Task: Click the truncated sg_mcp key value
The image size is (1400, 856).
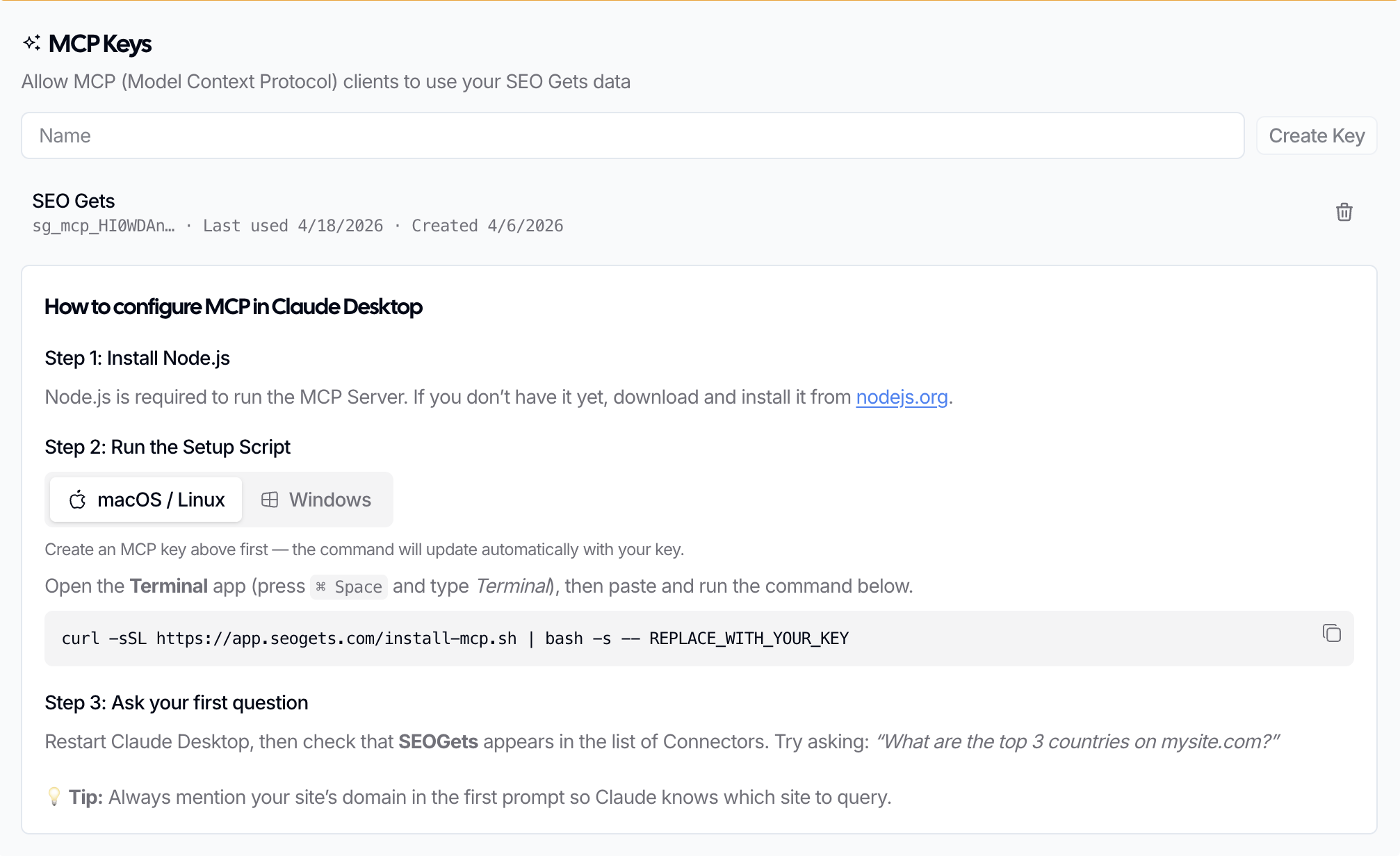Action: click(x=104, y=226)
